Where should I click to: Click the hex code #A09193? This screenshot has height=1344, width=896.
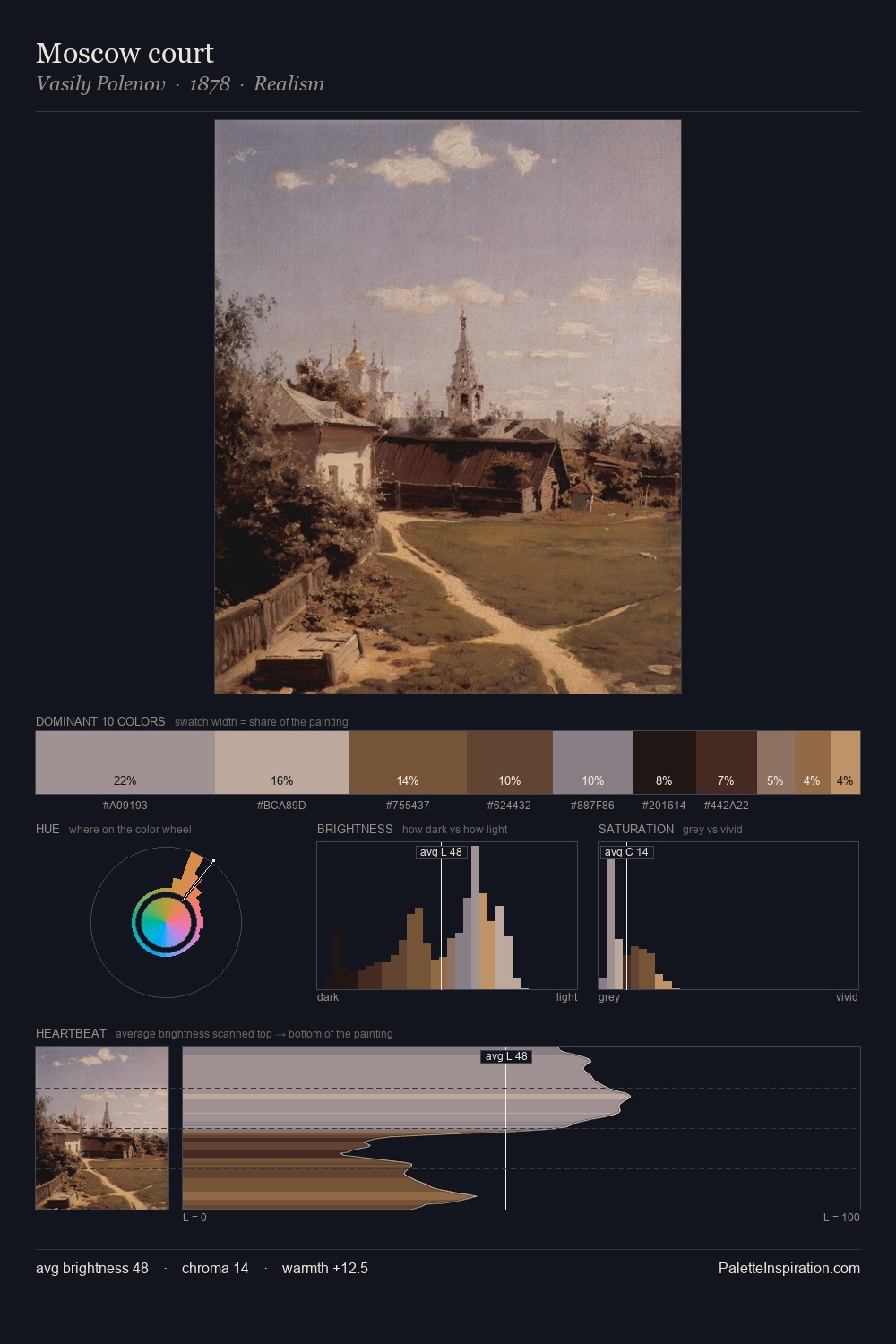(125, 806)
